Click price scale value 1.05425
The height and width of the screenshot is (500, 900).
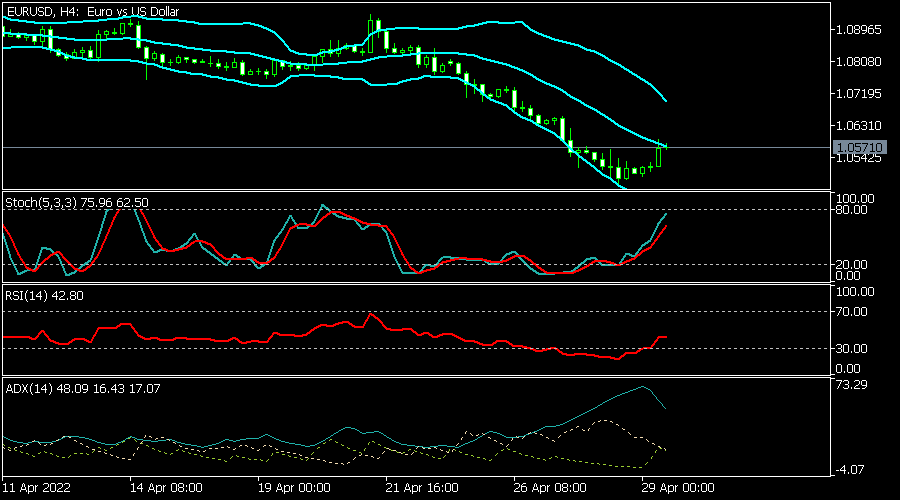(x=859, y=158)
